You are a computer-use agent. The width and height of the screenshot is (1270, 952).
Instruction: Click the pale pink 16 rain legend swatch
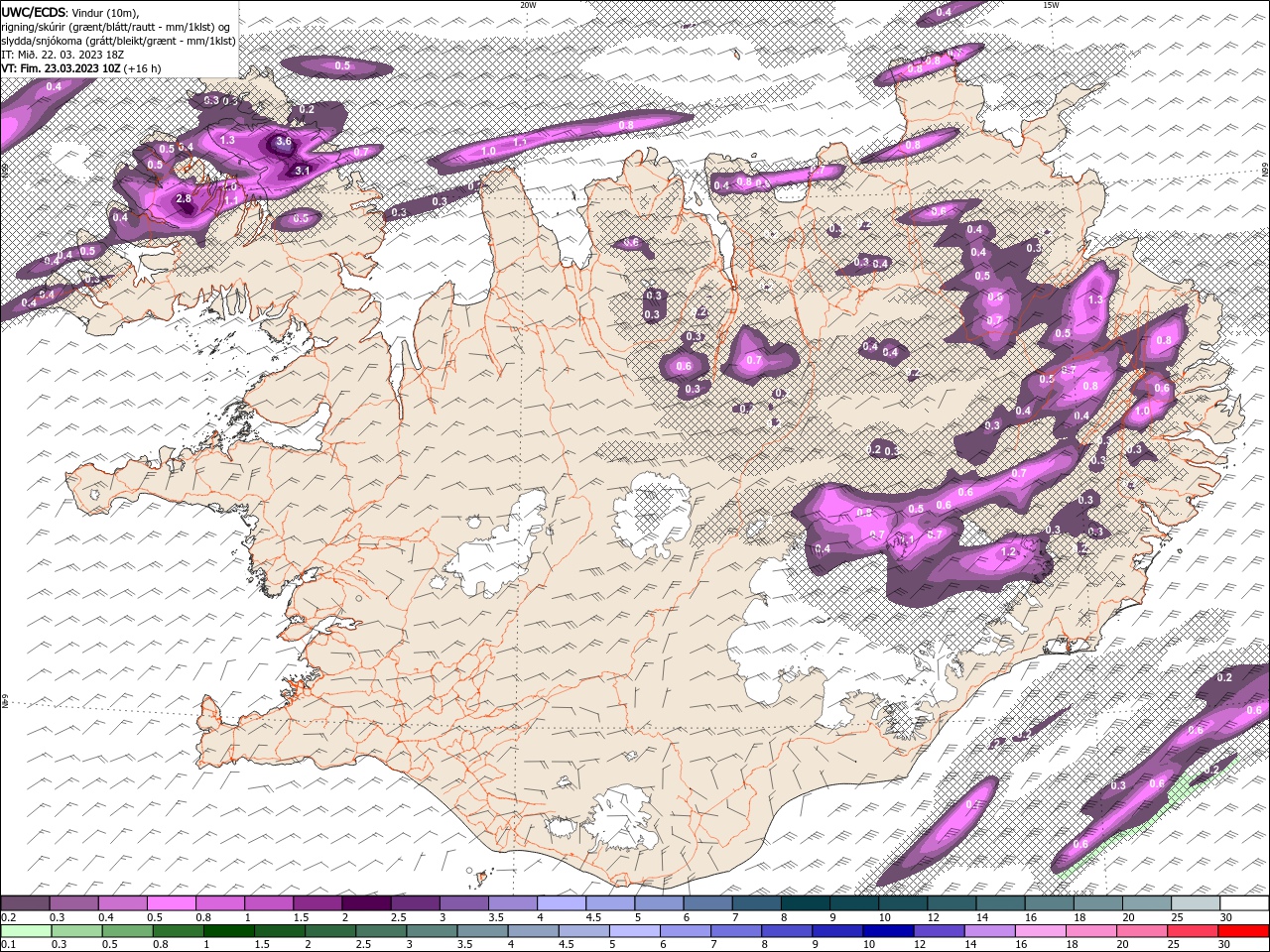tap(1040, 930)
